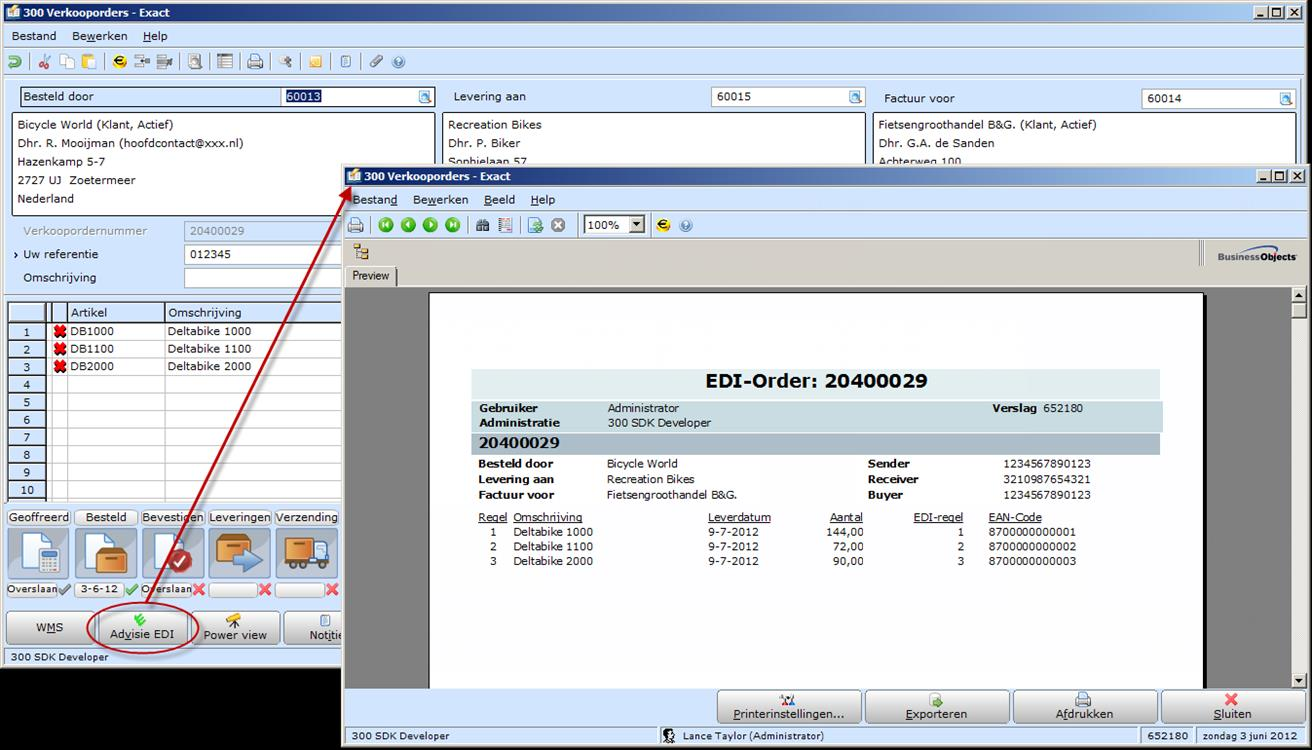This screenshot has height=750, width=1312.
Task: Click the printer icon in the back window toolbar
Action: 255,62
